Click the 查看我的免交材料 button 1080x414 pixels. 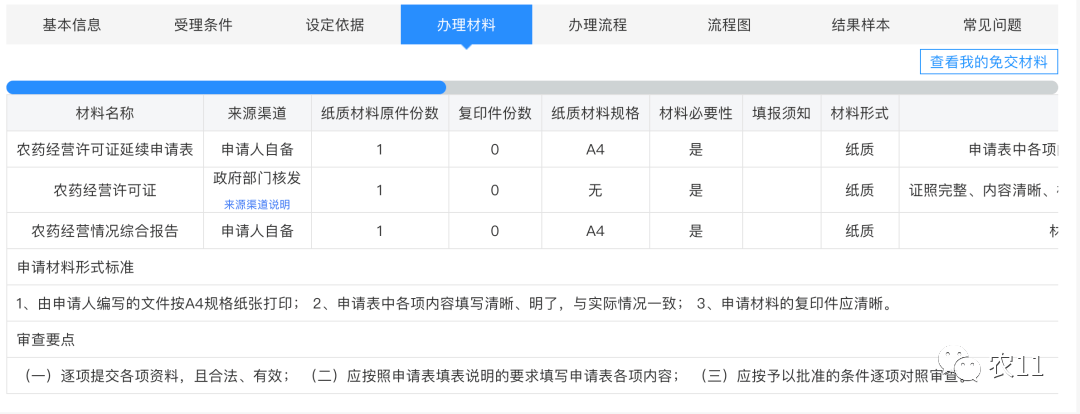pyautogui.click(x=988, y=62)
